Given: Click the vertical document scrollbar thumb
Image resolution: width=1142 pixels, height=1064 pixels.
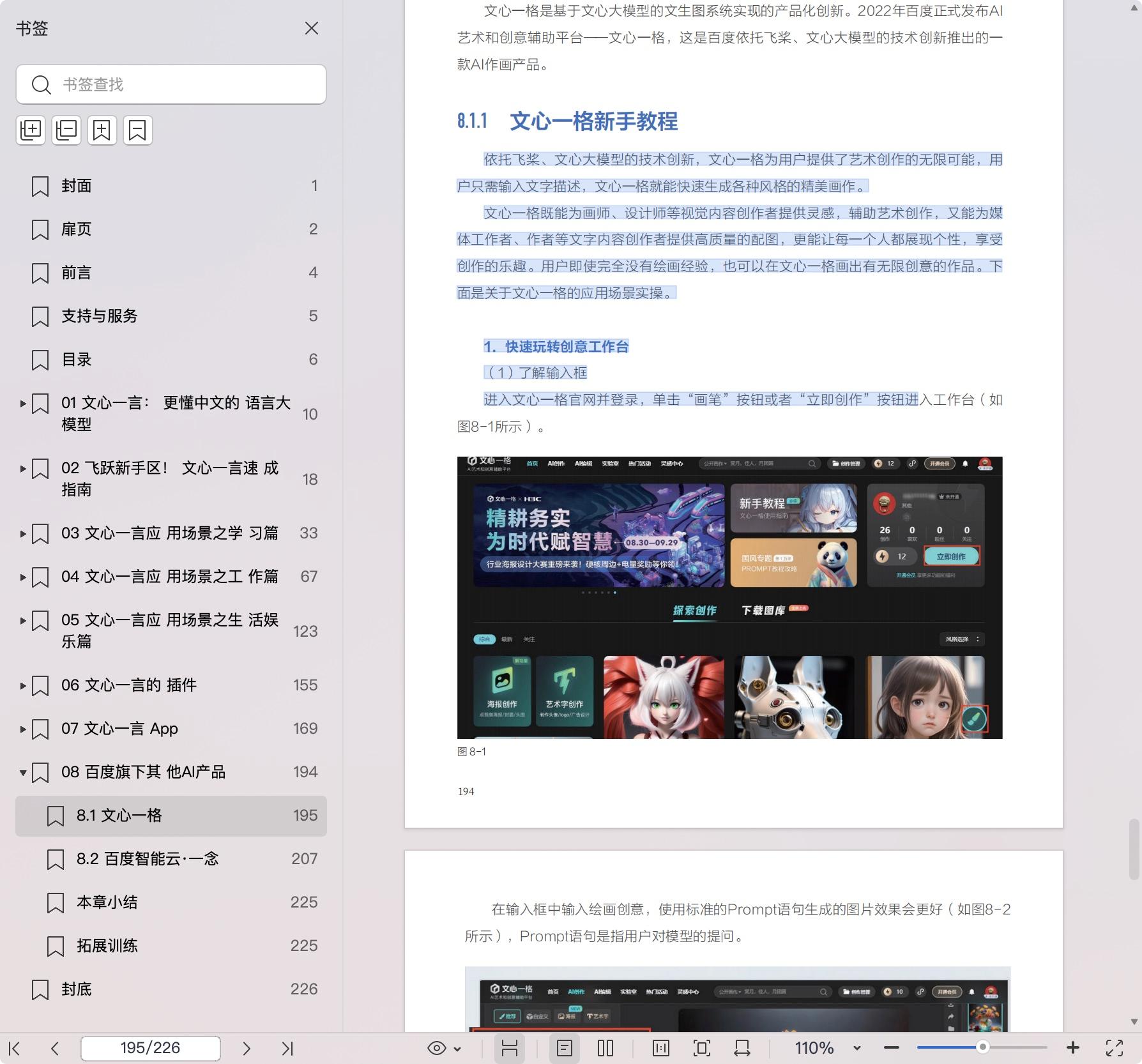Looking at the screenshot, I should [x=1134, y=849].
